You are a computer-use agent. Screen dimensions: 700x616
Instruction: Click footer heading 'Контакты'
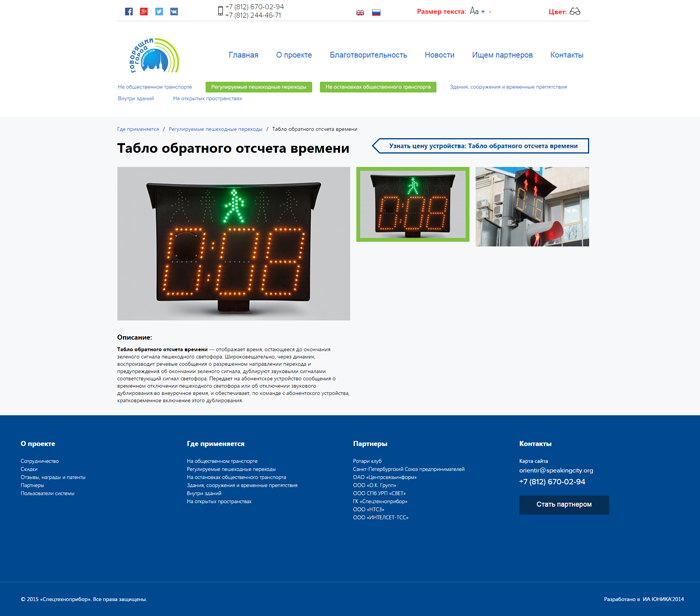point(535,444)
